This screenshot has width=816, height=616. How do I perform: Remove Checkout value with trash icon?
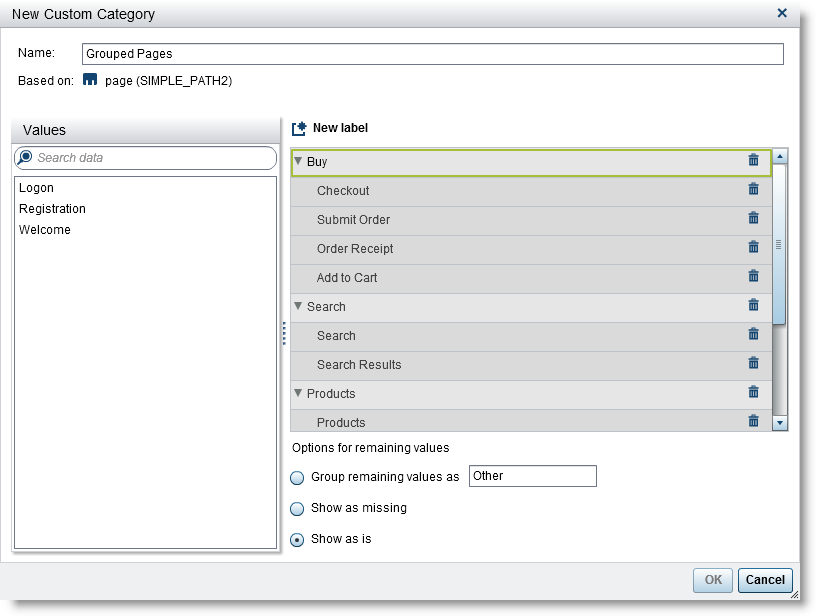click(753, 189)
